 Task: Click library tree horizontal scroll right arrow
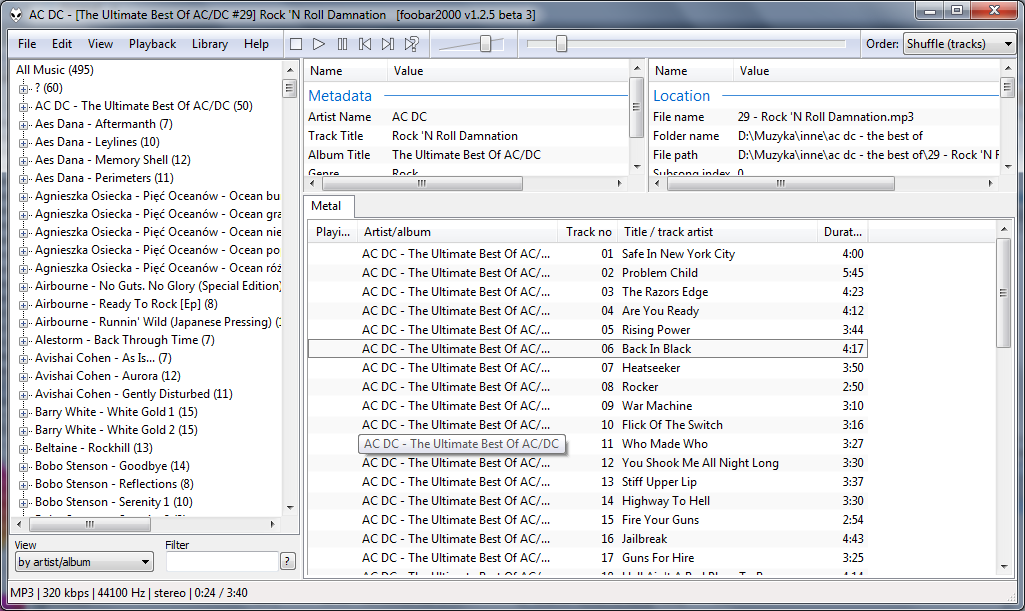coord(273,524)
